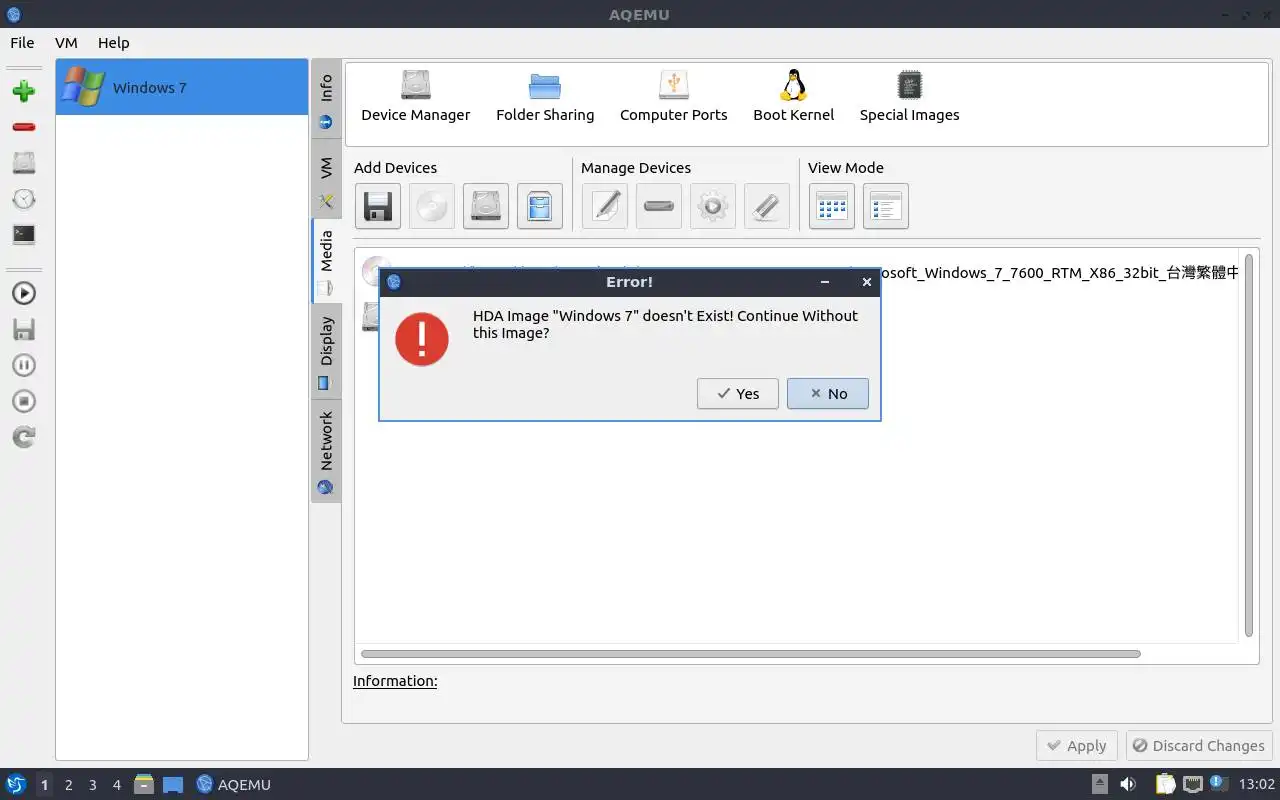Screen dimensions: 1280x800
Task: Open the VM menu
Action: pos(66,43)
